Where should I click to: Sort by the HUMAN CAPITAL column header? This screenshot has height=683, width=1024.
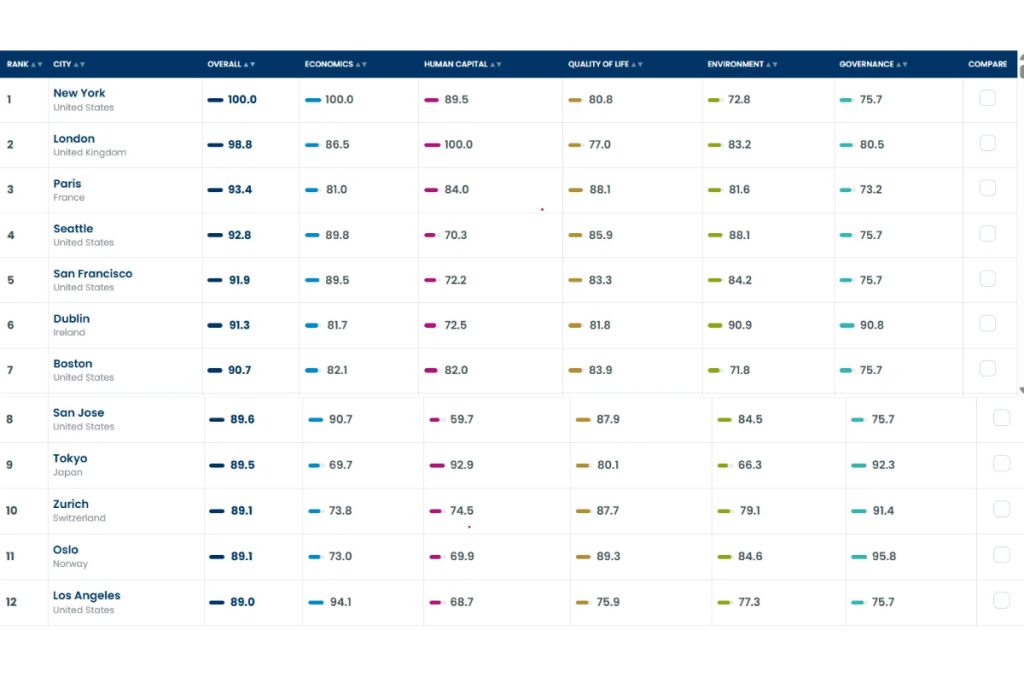coord(462,64)
